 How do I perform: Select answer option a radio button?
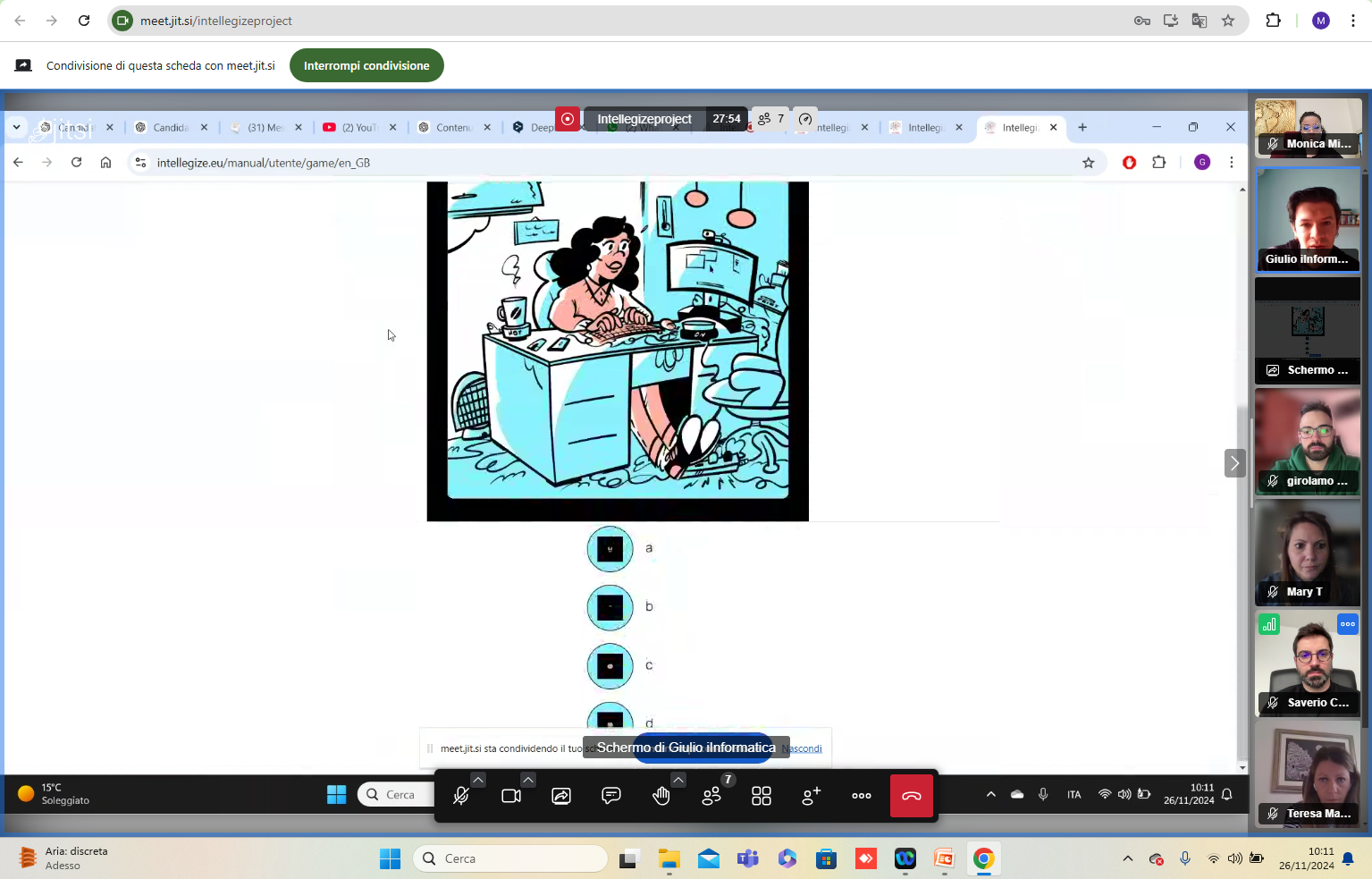[x=610, y=549]
